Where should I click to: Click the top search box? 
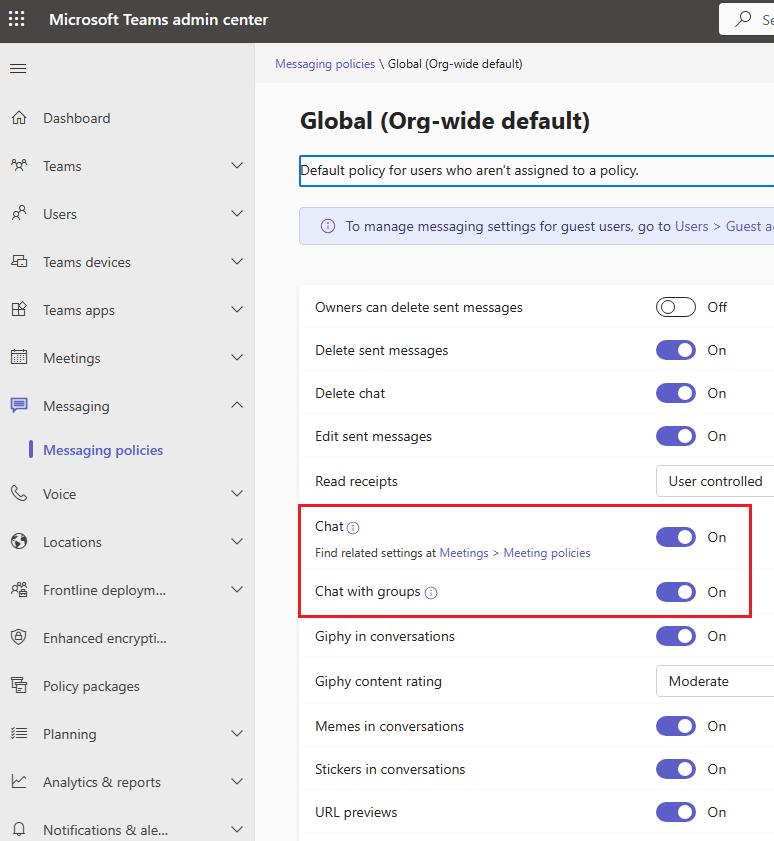(x=747, y=19)
